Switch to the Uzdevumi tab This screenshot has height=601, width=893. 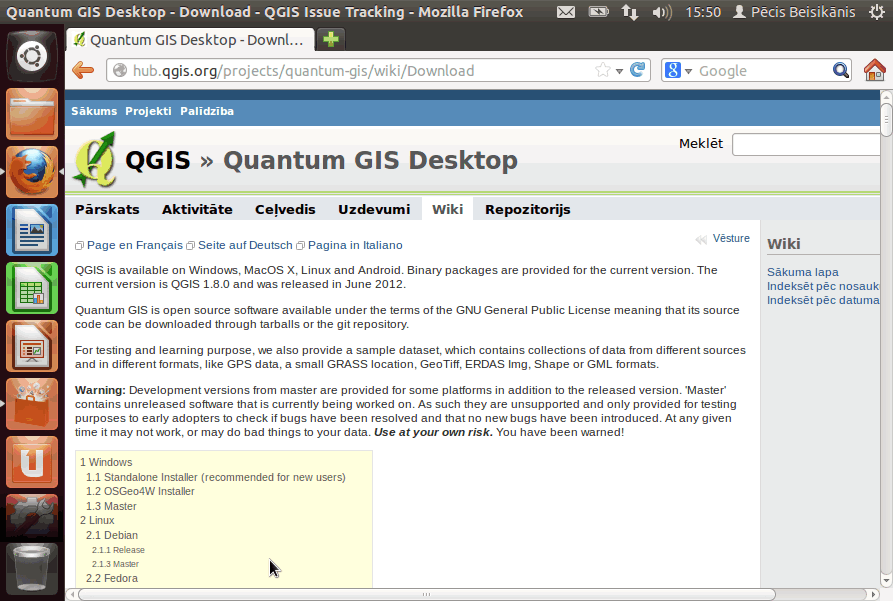[374, 209]
